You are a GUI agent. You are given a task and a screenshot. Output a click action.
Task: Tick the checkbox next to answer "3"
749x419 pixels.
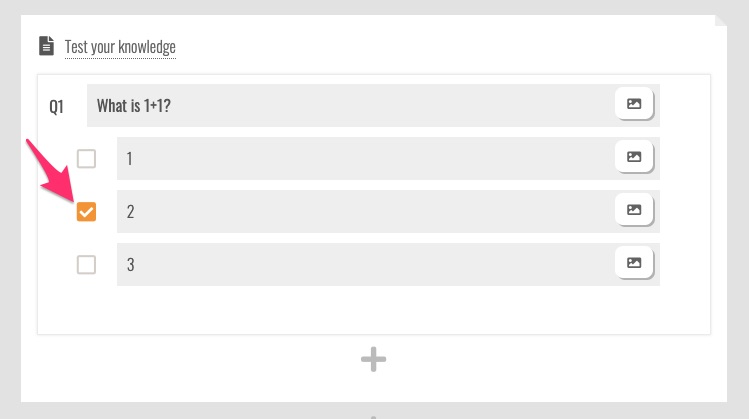(x=87, y=264)
